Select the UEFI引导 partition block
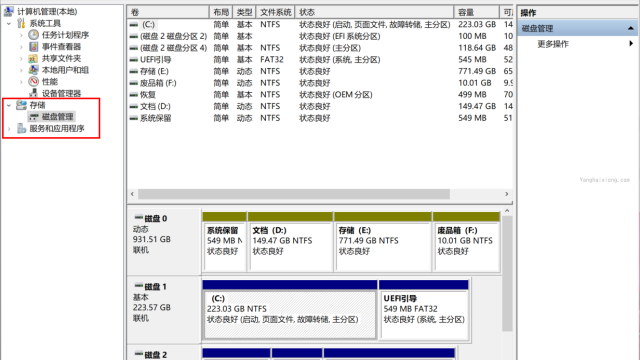Image resolution: width=640 pixels, height=360 pixels. pos(424,314)
